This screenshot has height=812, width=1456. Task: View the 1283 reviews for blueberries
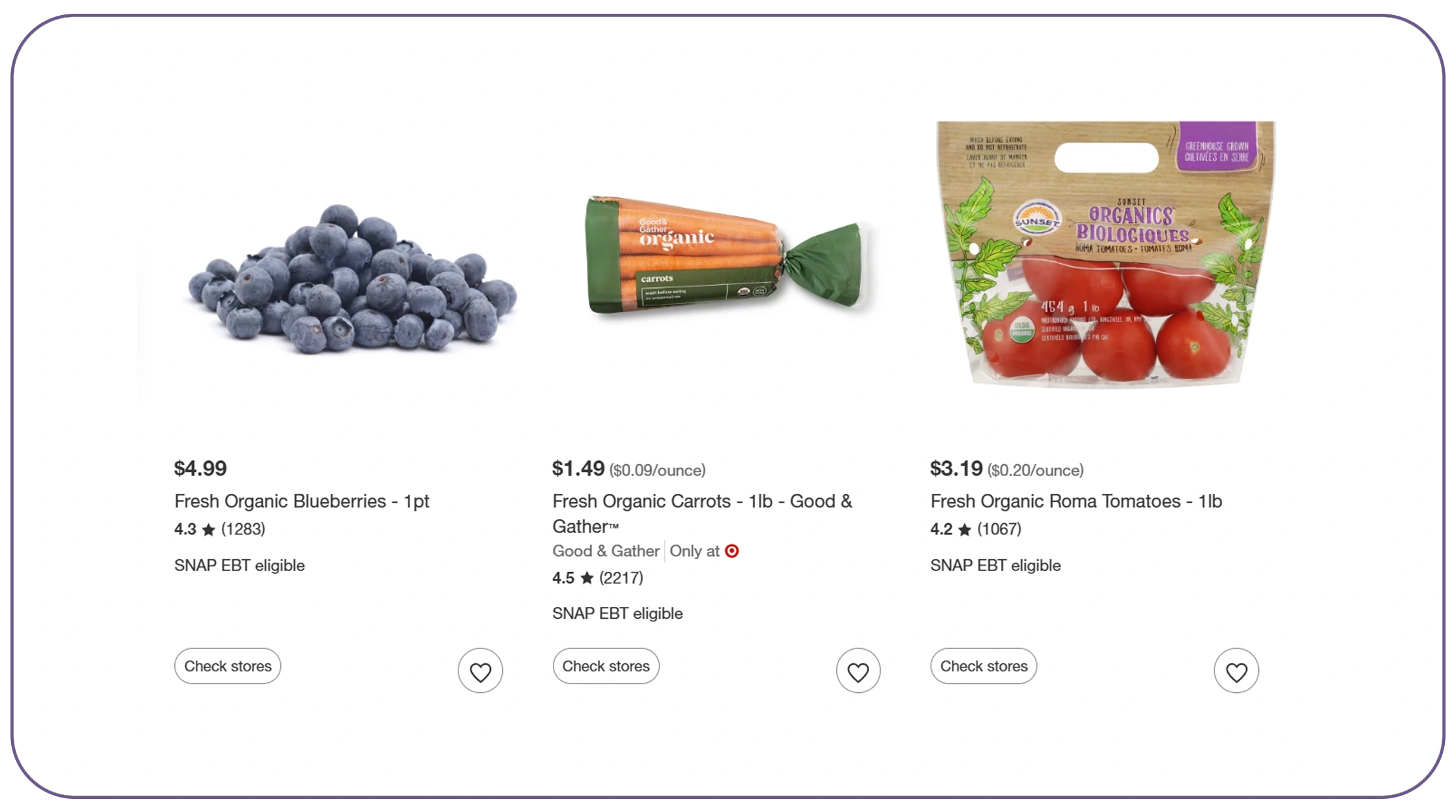pyautogui.click(x=243, y=529)
